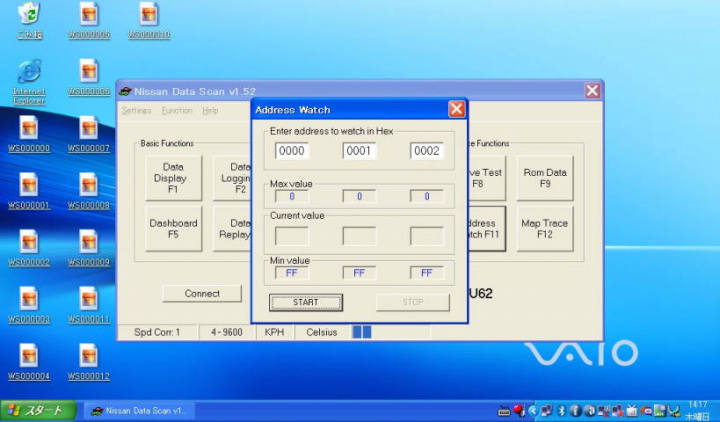Click the Nissan Data Scan title bar car icon
This screenshot has width=720, height=422.
(125, 91)
